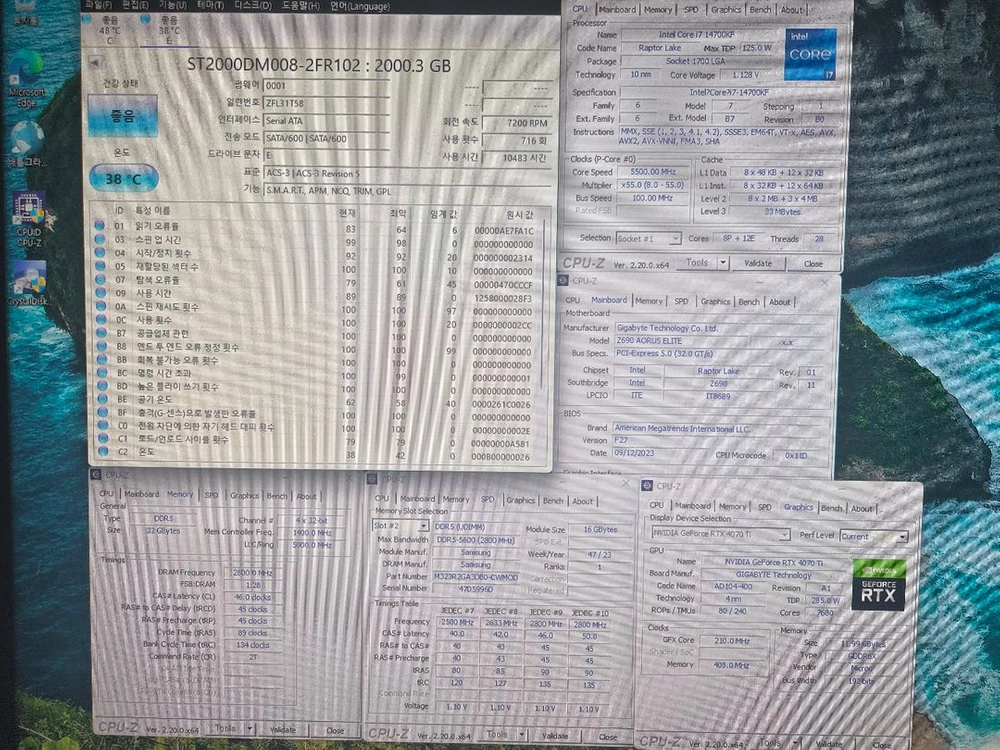
Task: Open the 테마 menu in CrystalDiskInfo
Action: 210,5
